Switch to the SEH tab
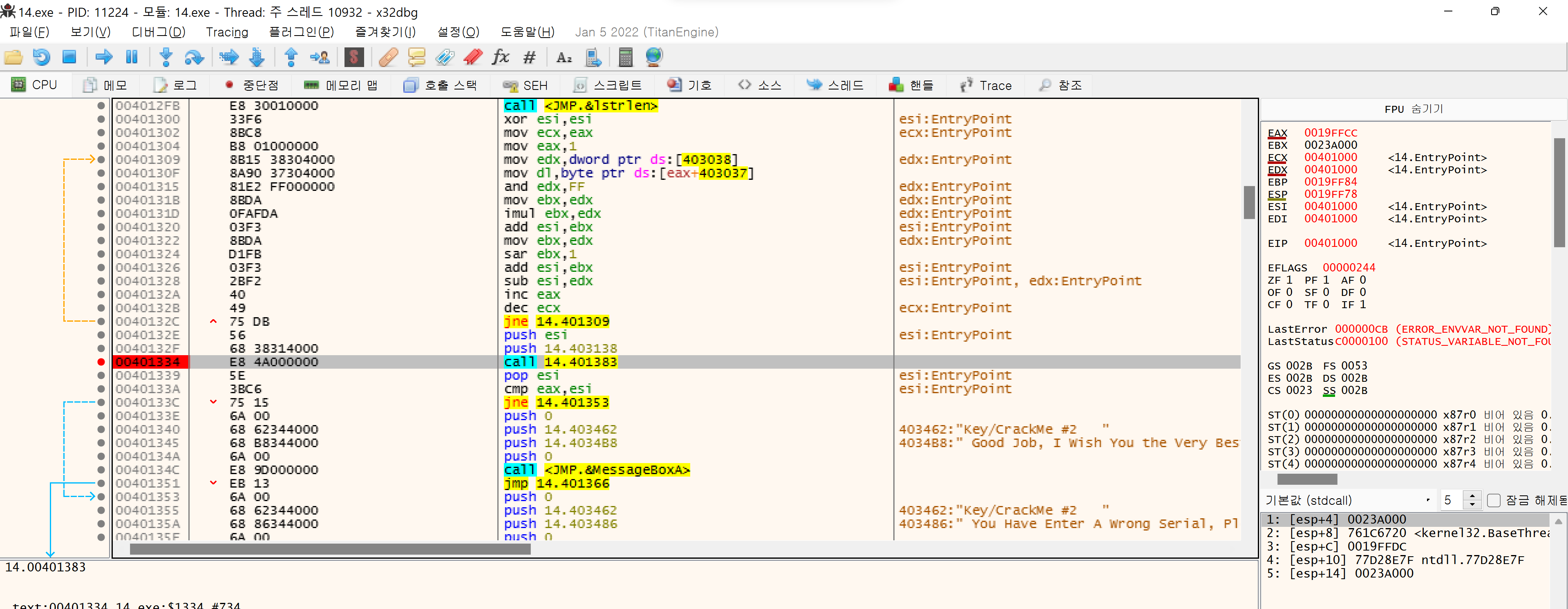 [x=525, y=85]
